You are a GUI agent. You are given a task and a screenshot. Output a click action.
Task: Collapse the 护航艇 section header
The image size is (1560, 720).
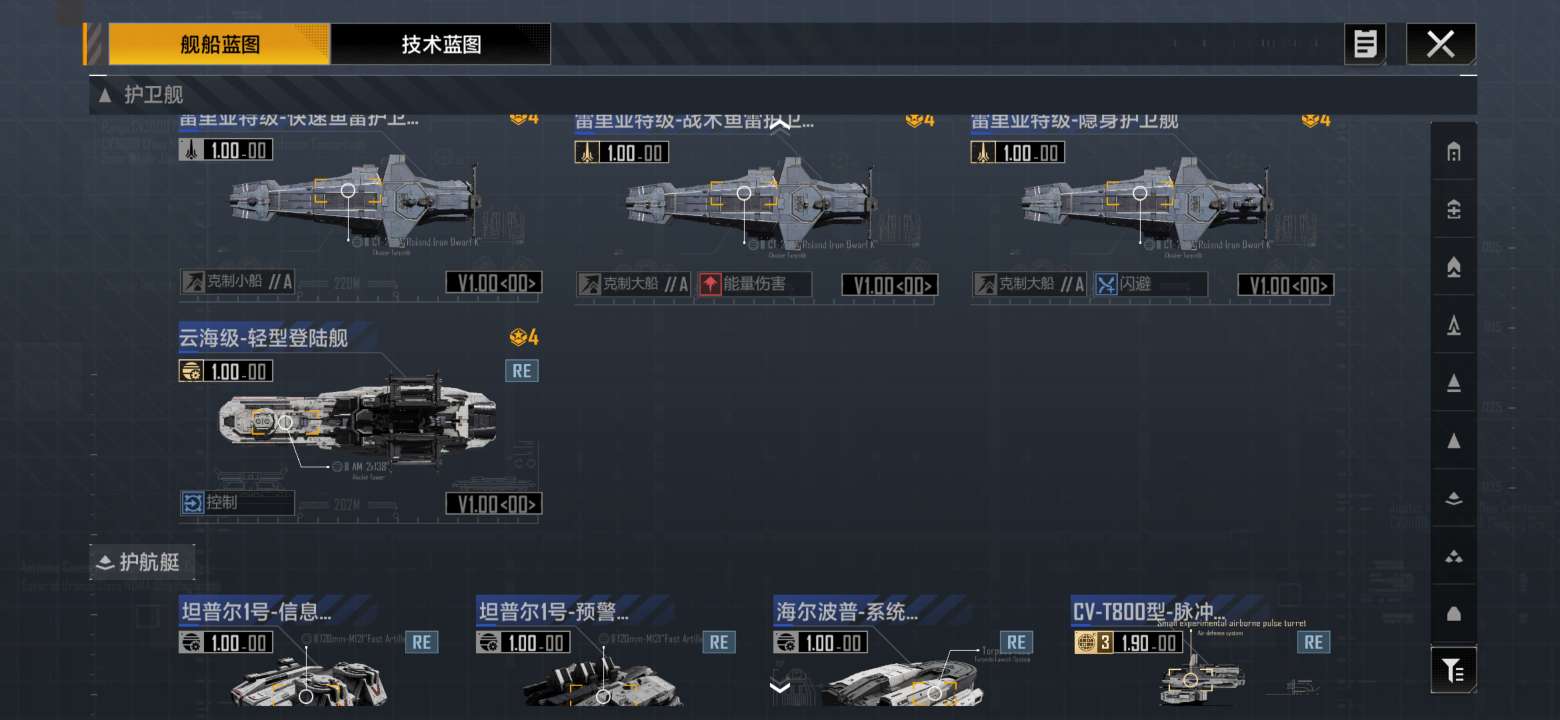click(x=141, y=562)
